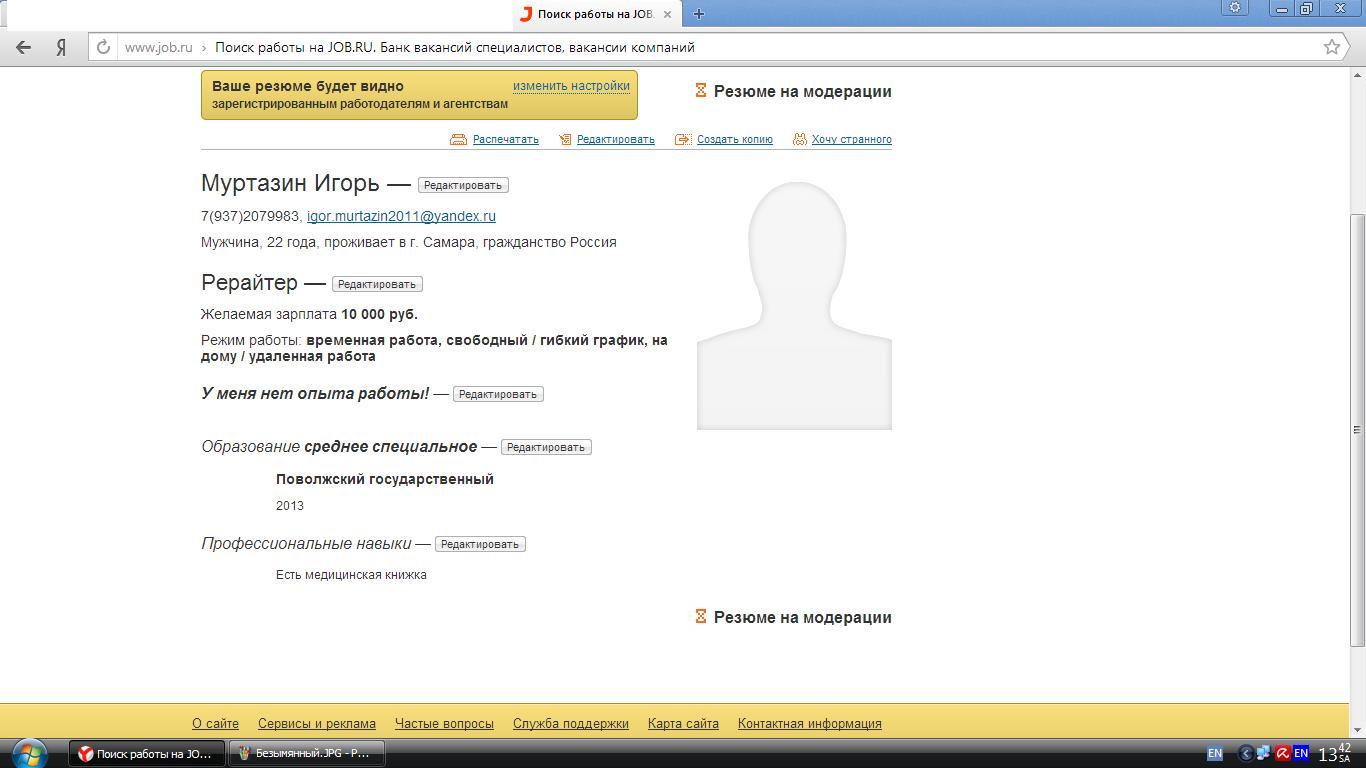Click phone number 7(937)2079983
1366x768 pixels.
(x=250, y=216)
